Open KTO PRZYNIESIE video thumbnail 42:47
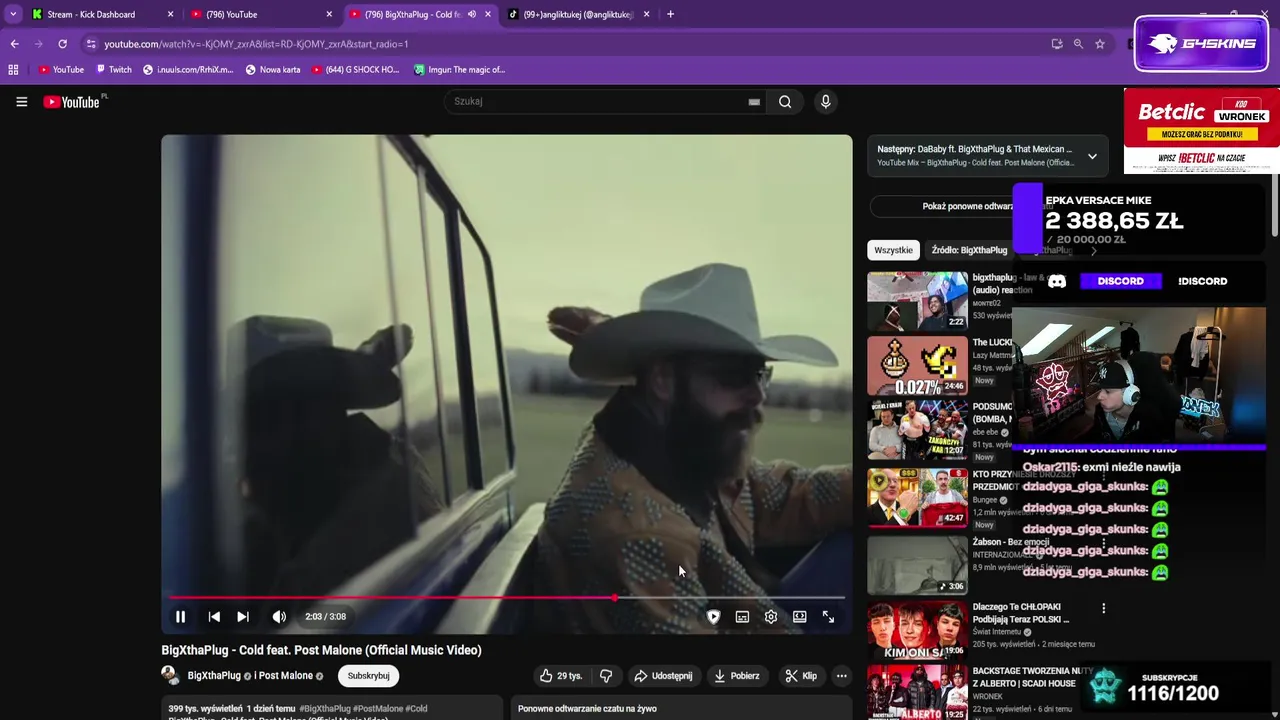The height and width of the screenshot is (720, 1280). 917,497
